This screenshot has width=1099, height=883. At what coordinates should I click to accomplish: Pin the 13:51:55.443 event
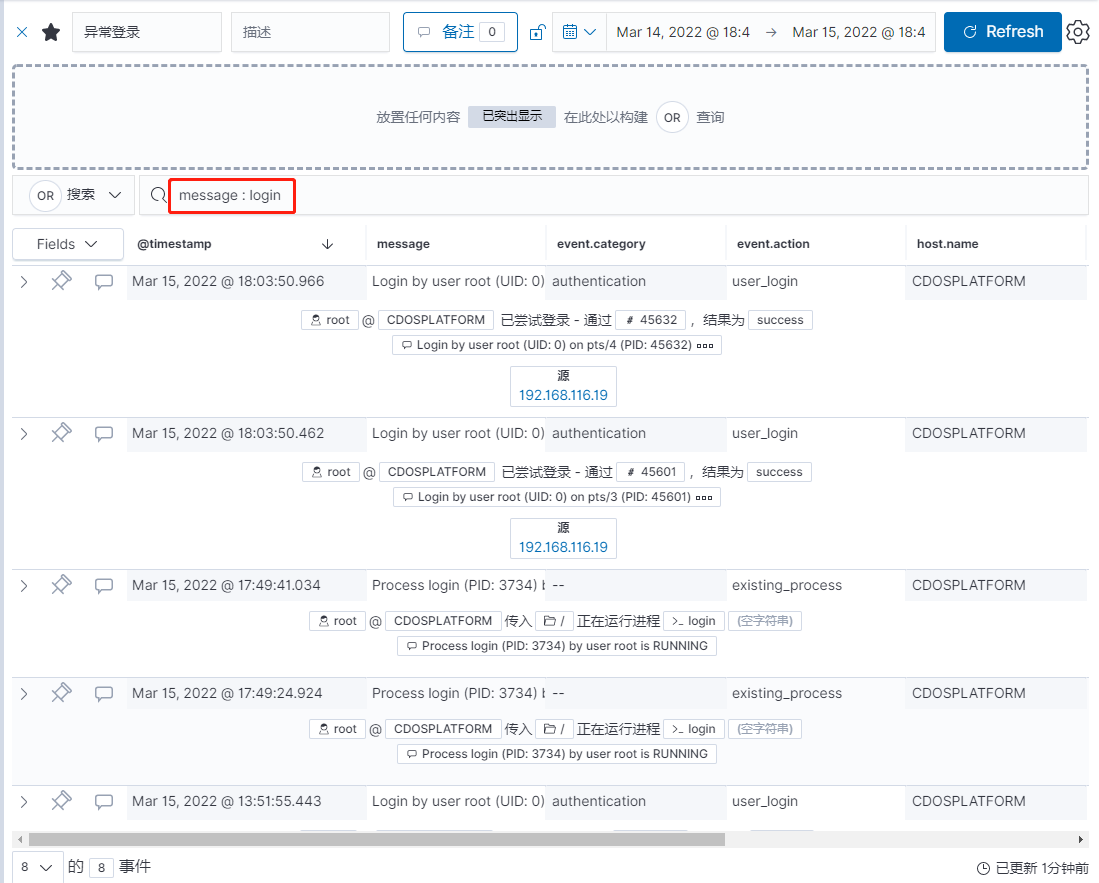61,801
